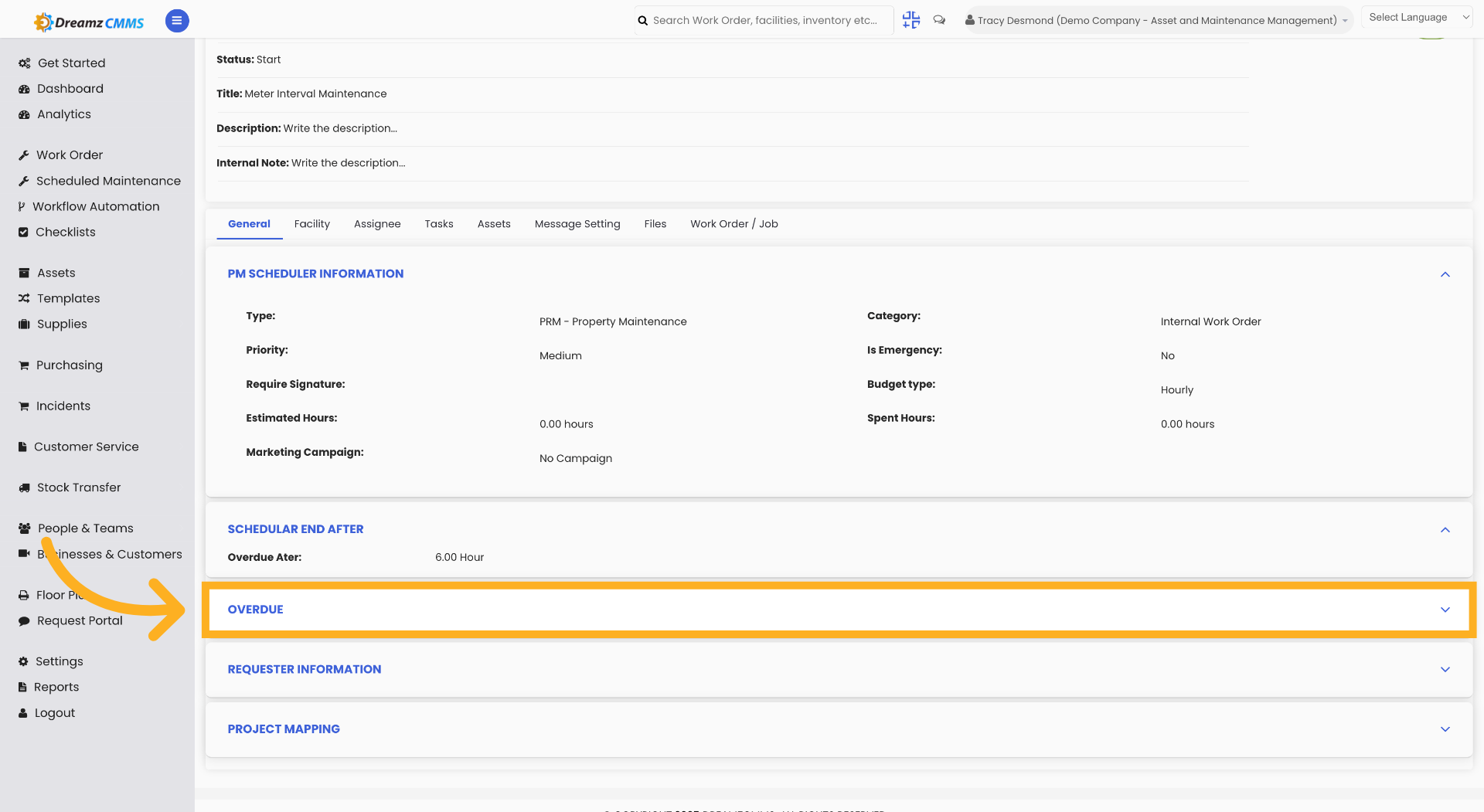Click the REQUESTER INFORMATION heading
The height and width of the screenshot is (812, 1484).
[305, 669]
